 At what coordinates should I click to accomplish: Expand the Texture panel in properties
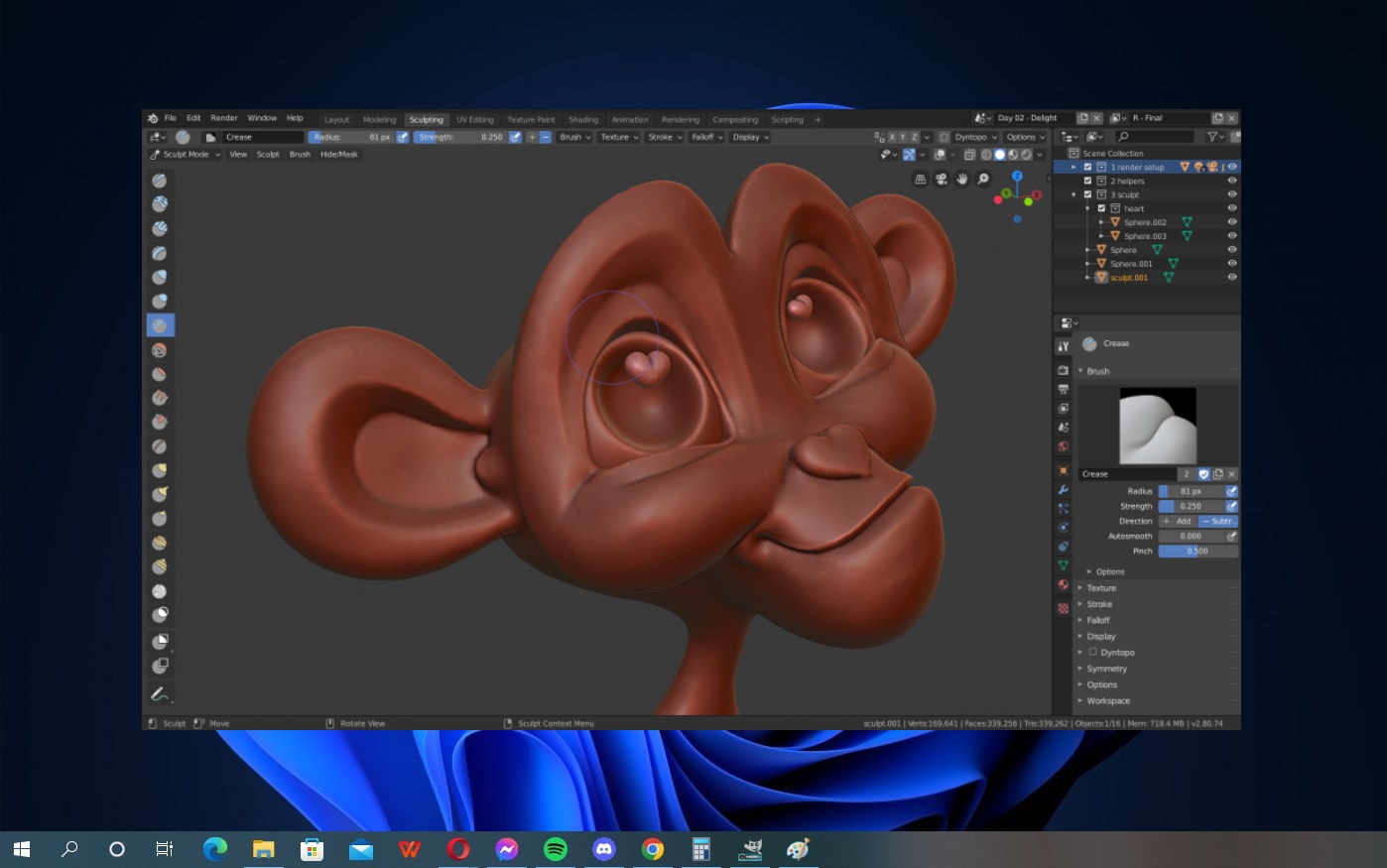(x=1101, y=588)
